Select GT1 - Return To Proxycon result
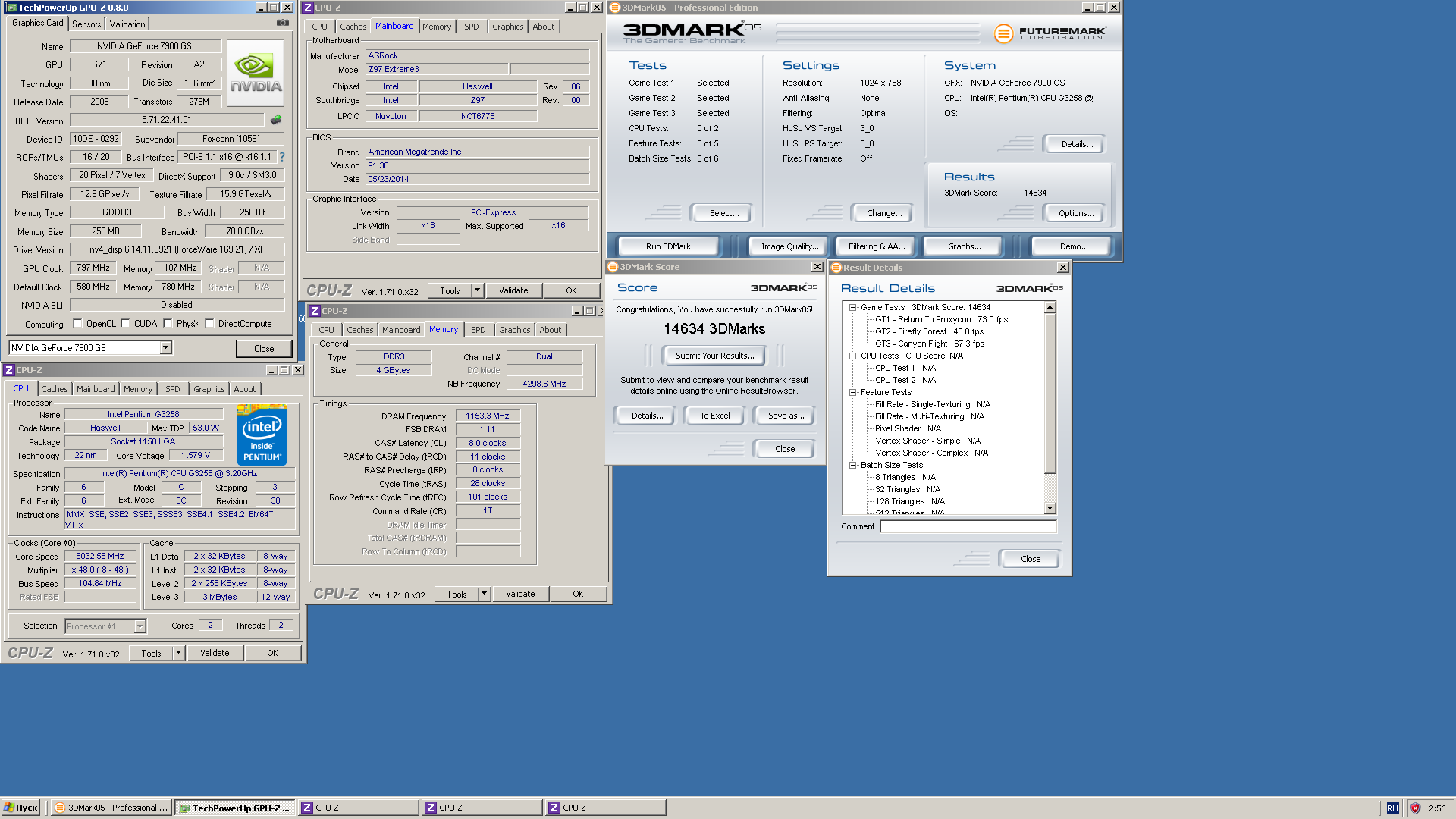The image size is (1456, 819). 941,319
